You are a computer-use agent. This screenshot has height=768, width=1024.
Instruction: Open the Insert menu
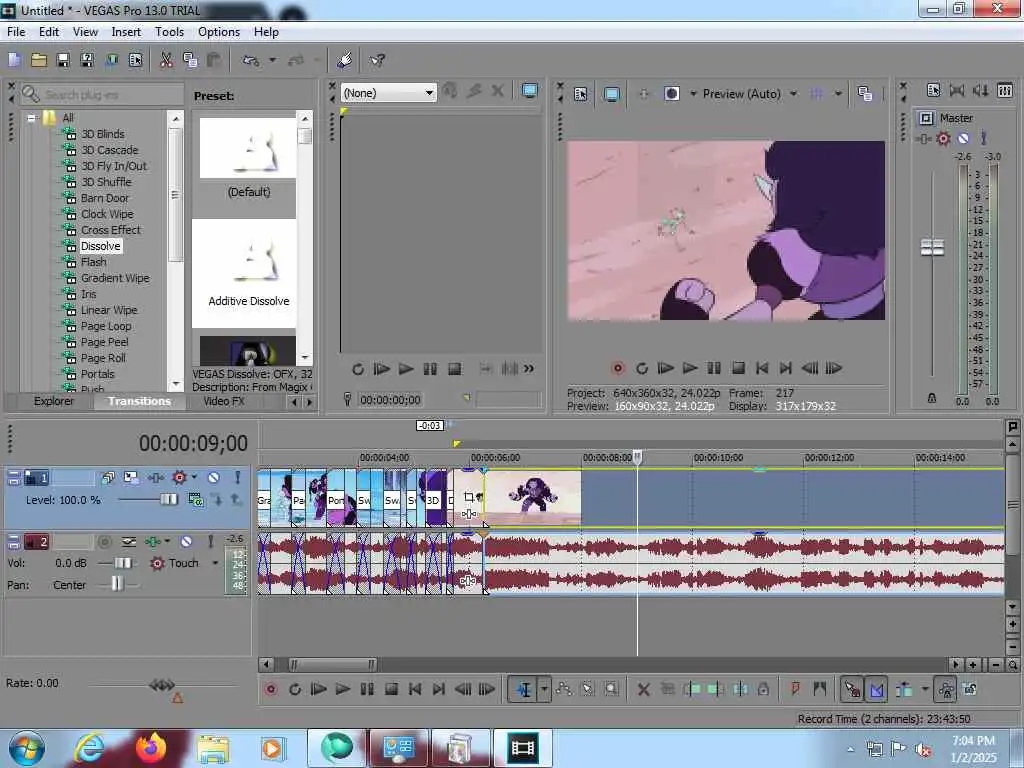(x=126, y=32)
